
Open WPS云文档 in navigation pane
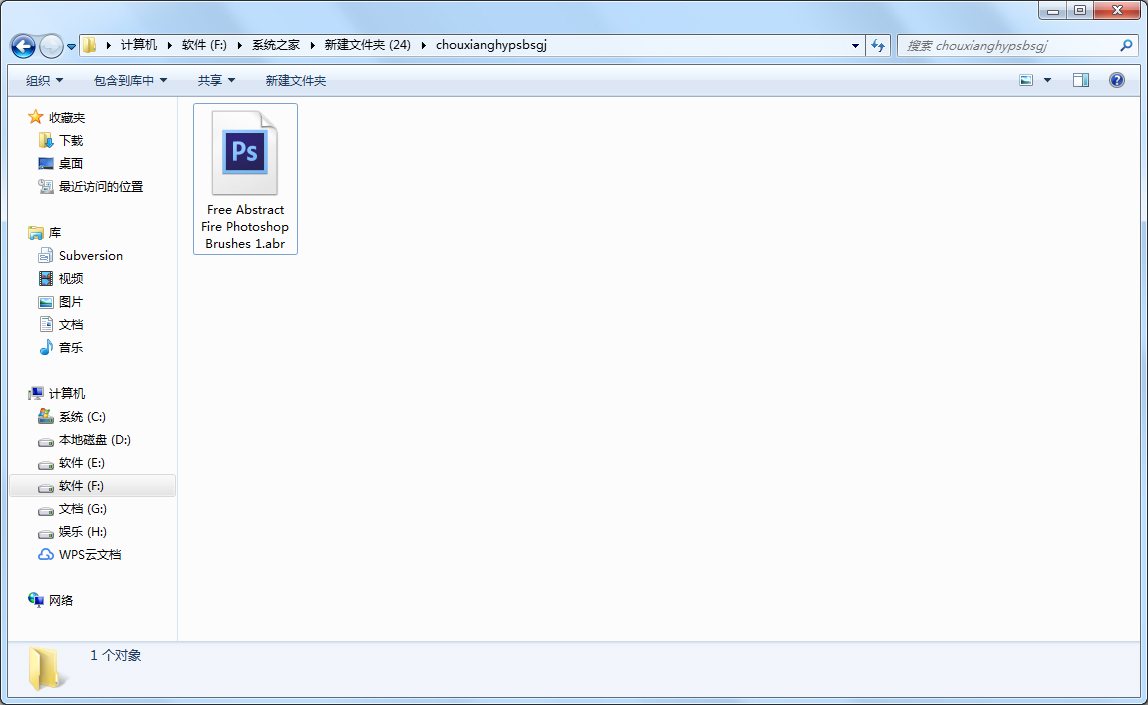click(90, 555)
